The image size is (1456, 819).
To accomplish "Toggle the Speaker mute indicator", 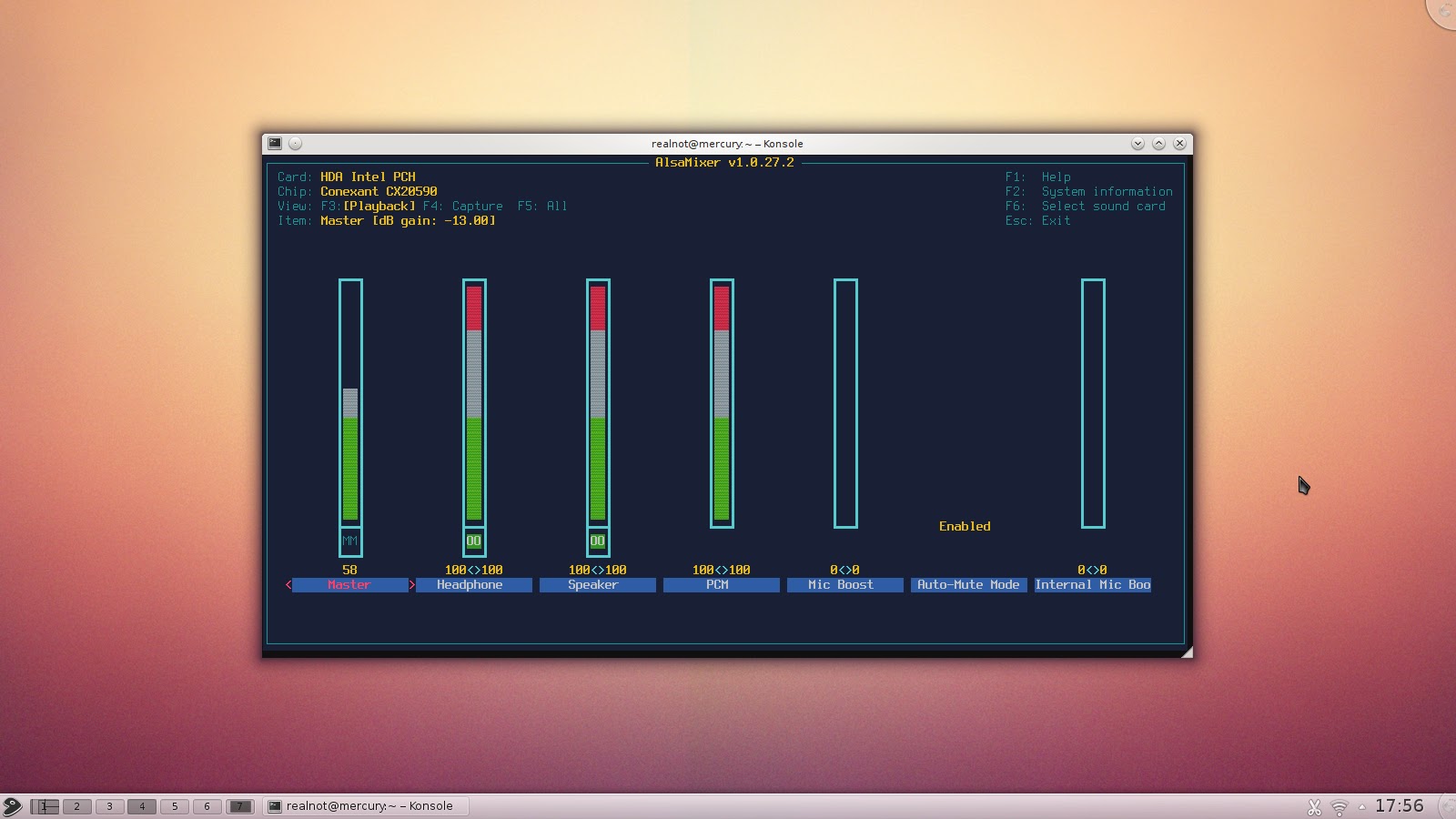I will click(597, 541).
